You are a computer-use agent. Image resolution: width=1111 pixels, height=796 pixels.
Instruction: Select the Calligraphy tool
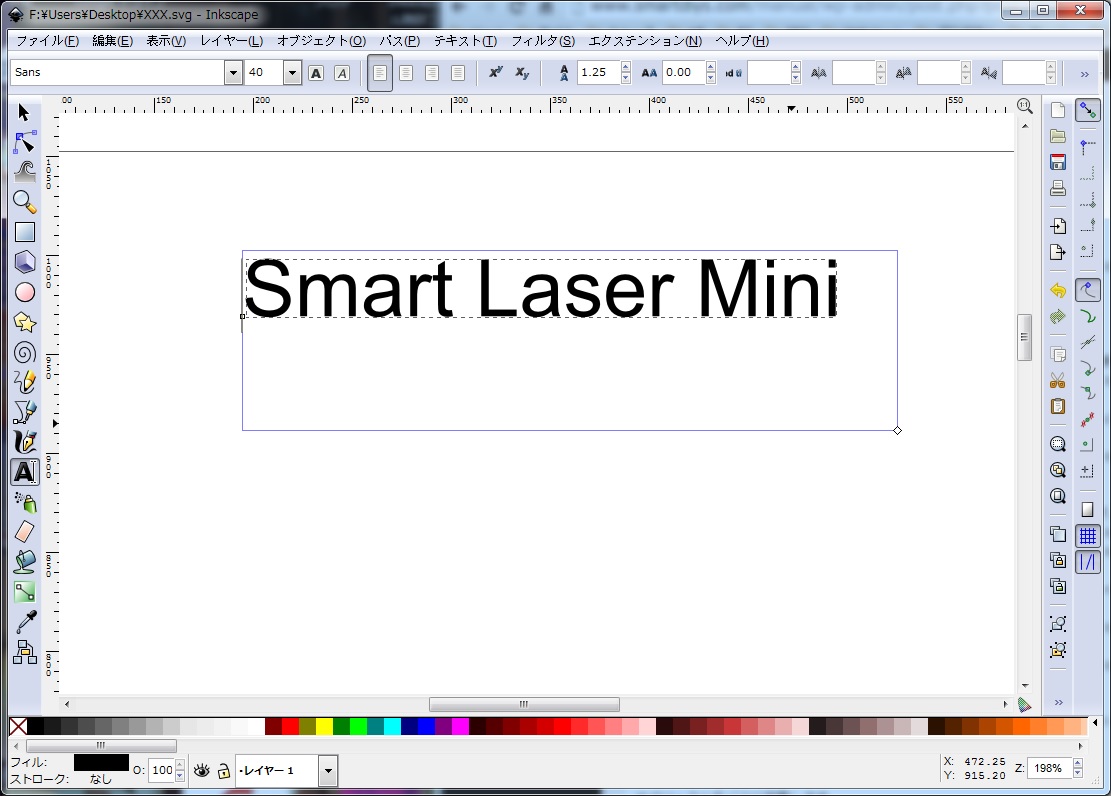[24, 442]
